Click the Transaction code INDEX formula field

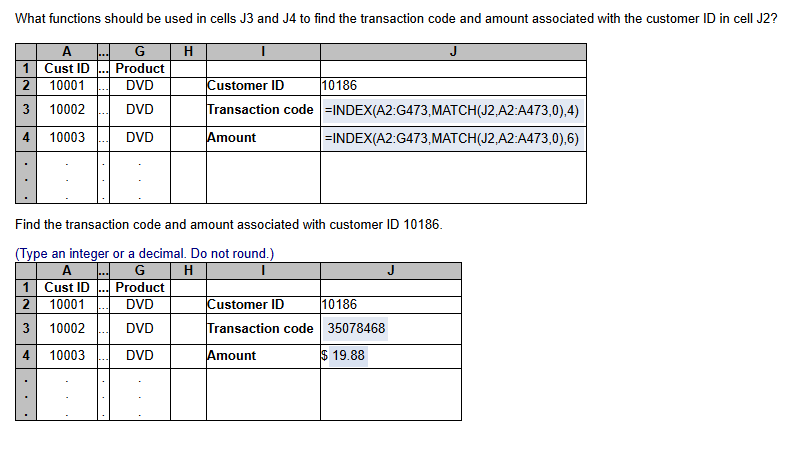[453, 110]
